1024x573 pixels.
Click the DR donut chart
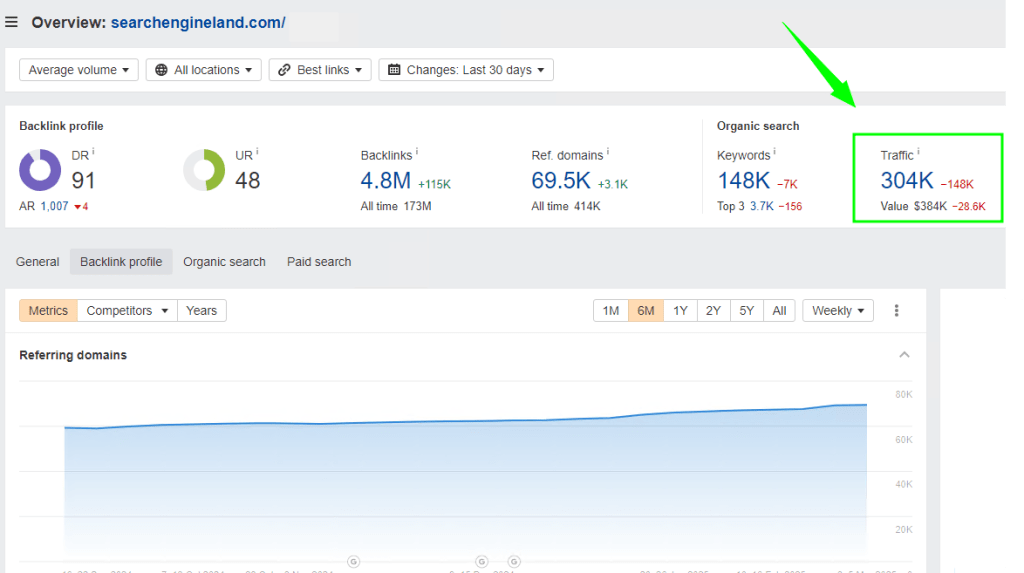40,170
